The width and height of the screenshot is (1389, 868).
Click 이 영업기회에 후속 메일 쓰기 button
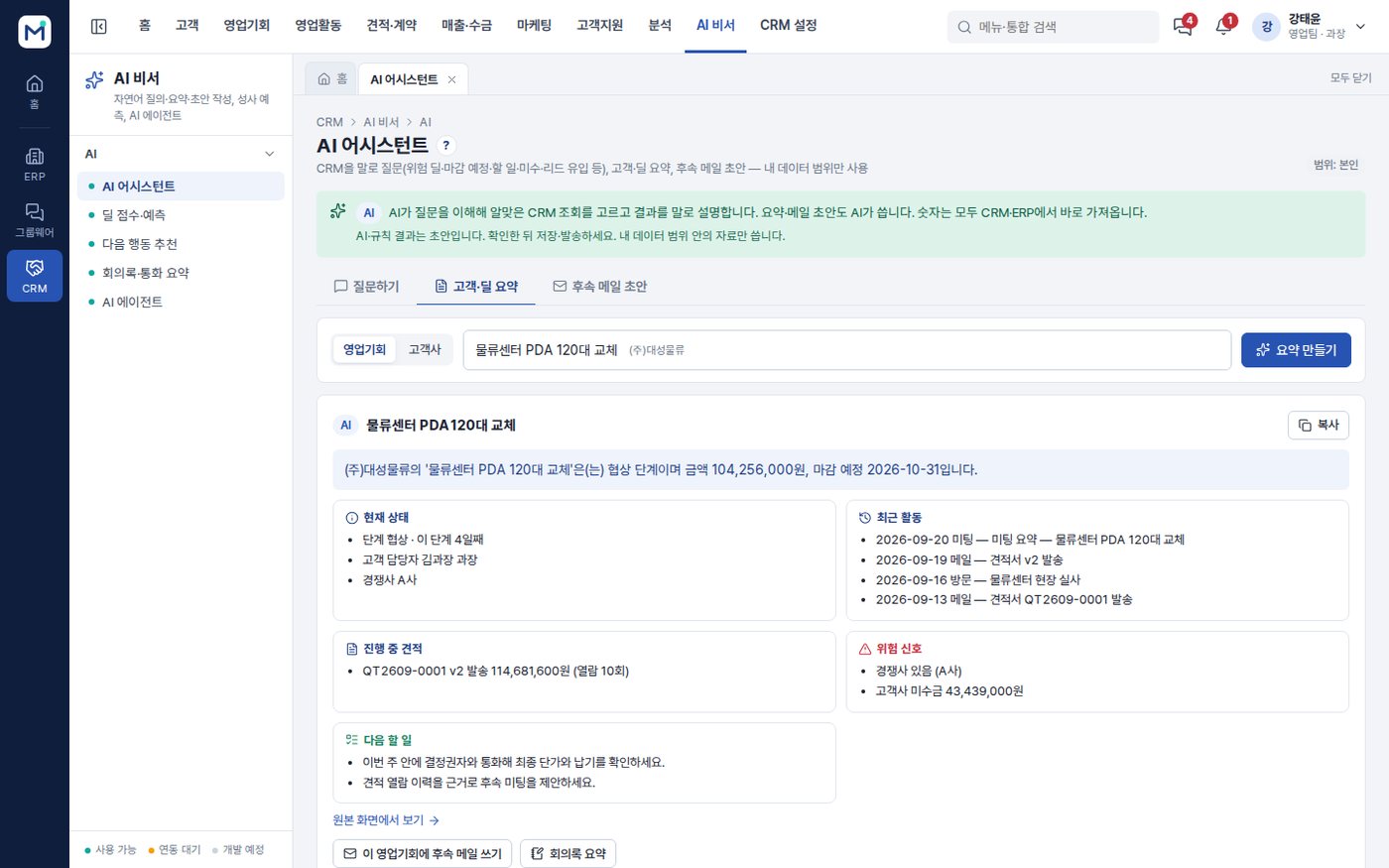click(x=423, y=853)
